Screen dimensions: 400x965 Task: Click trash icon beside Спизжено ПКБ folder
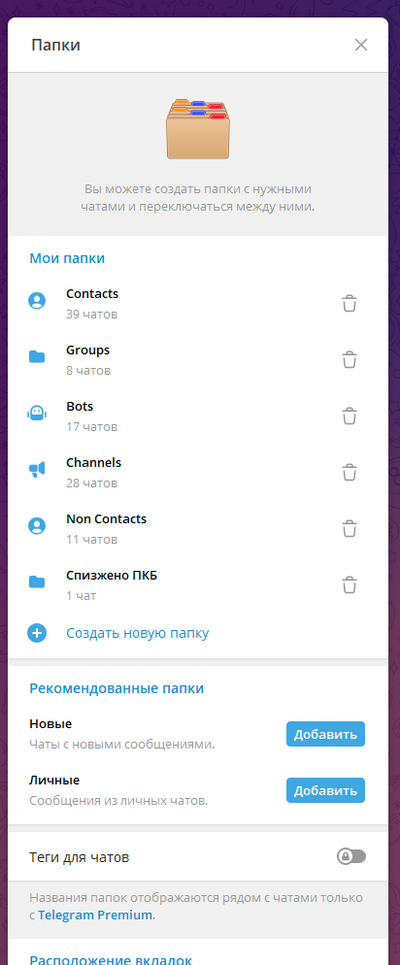click(x=350, y=585)
